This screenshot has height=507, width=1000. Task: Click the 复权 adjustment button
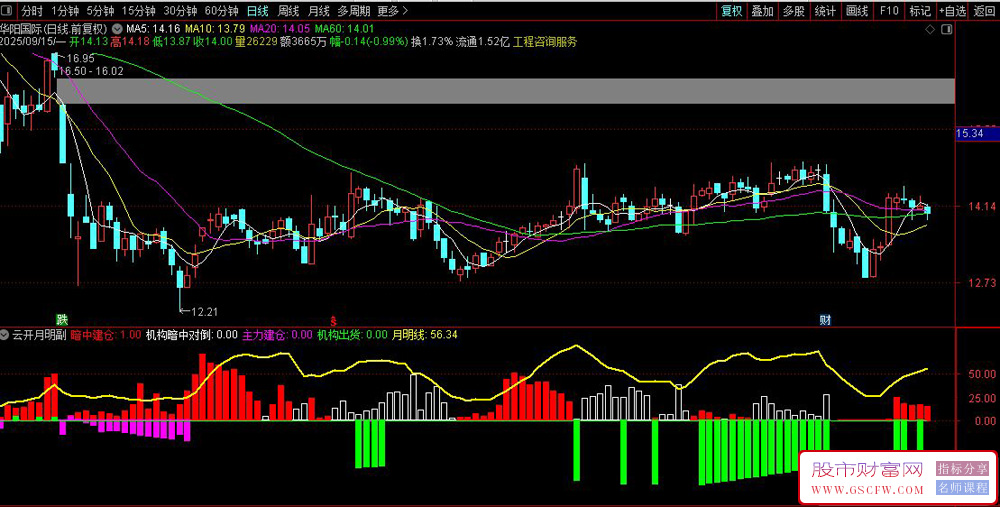coord(732,11)
